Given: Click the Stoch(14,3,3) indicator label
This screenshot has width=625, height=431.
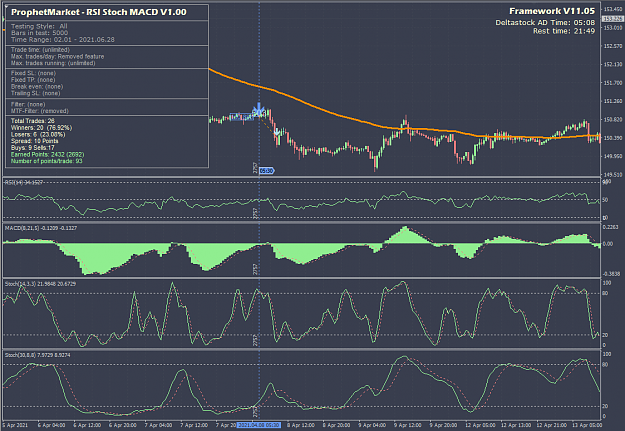Looking at the screenshot, I should [40, 284].
